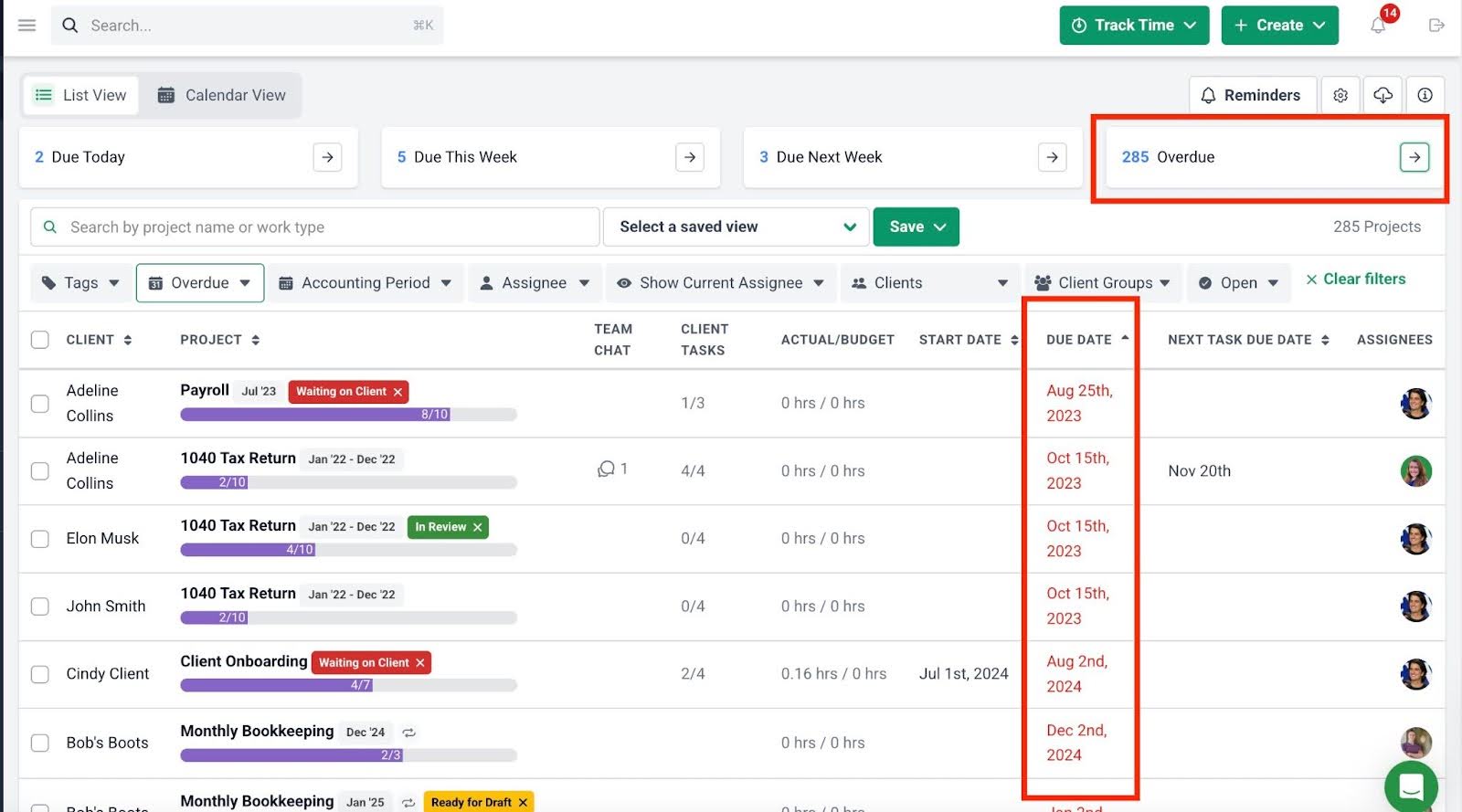Viewport: 1462px width, 812px height.
Task: Open the Overdue date filter dropdown
Action: point(200,283)
